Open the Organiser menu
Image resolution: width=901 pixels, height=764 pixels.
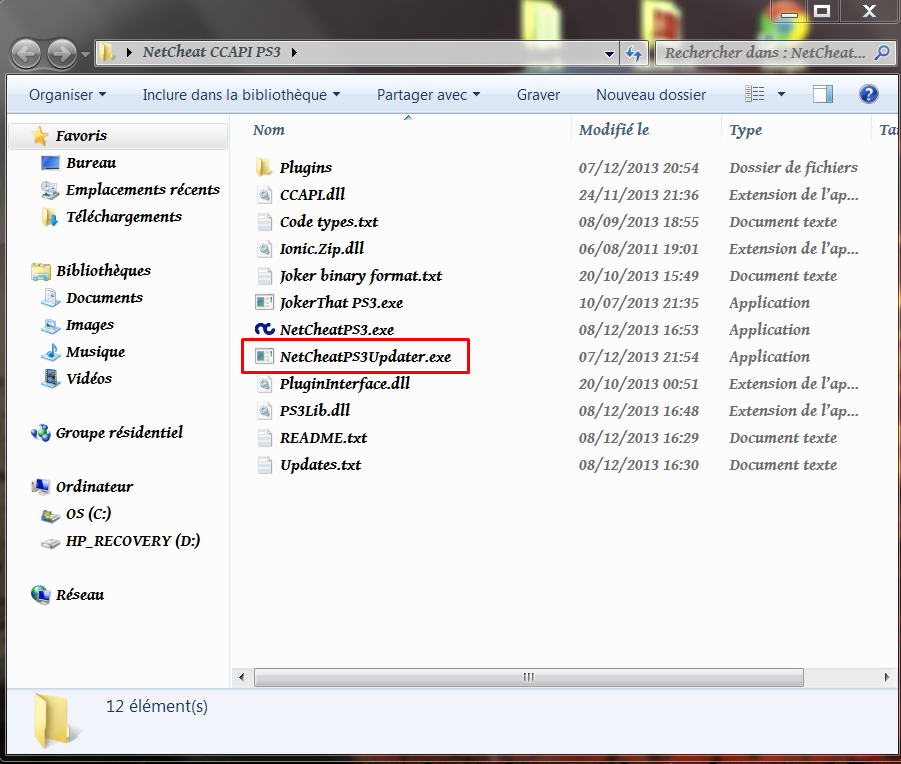[67, 95]
